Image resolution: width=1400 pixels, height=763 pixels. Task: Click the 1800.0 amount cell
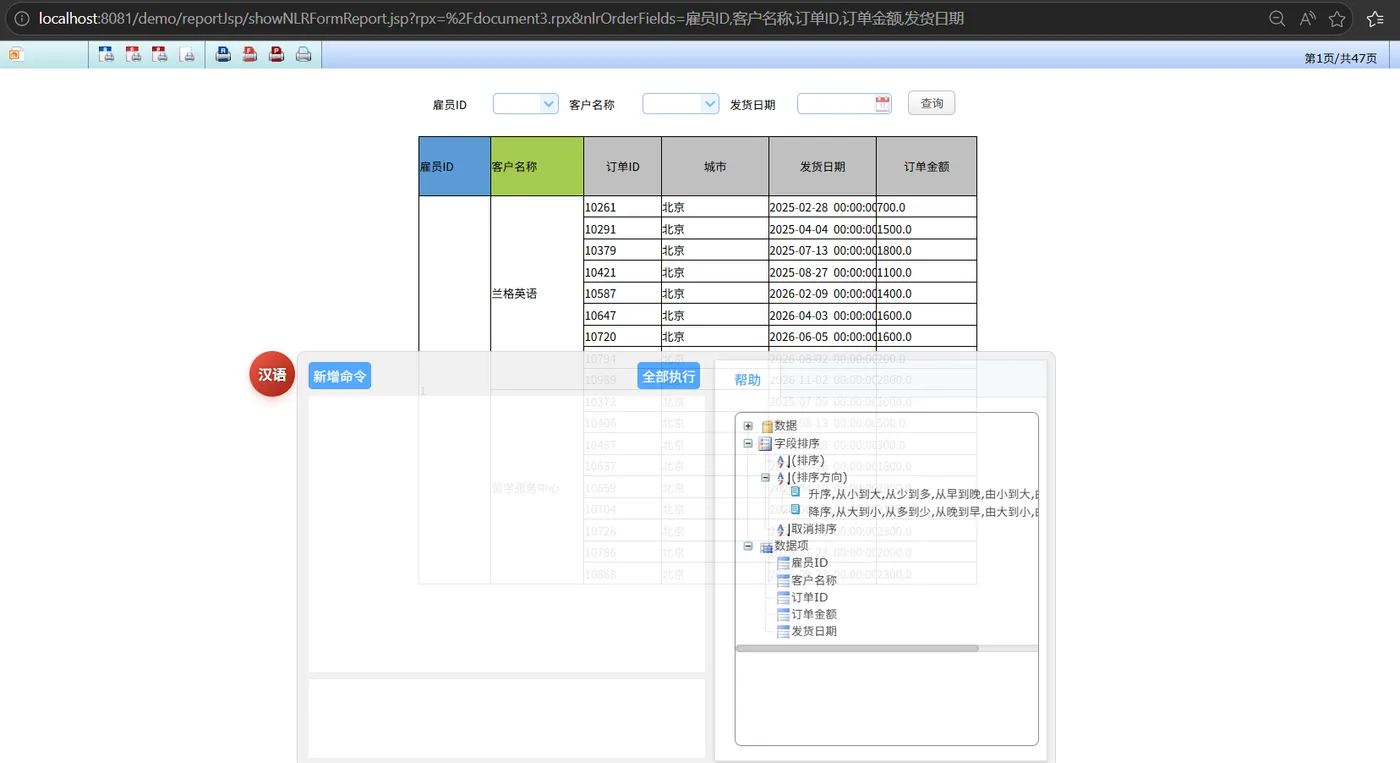pyautogui.click(x=926, y=250)
